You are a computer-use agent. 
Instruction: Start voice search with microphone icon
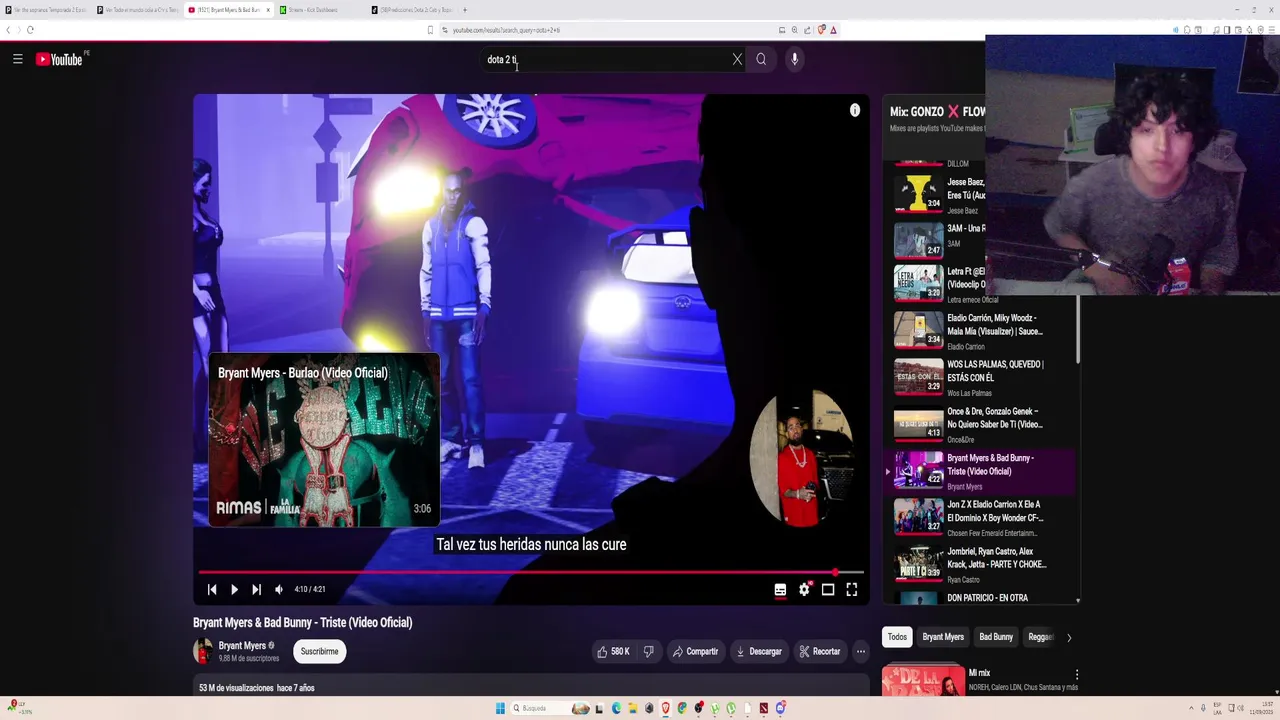pos(794,59)
